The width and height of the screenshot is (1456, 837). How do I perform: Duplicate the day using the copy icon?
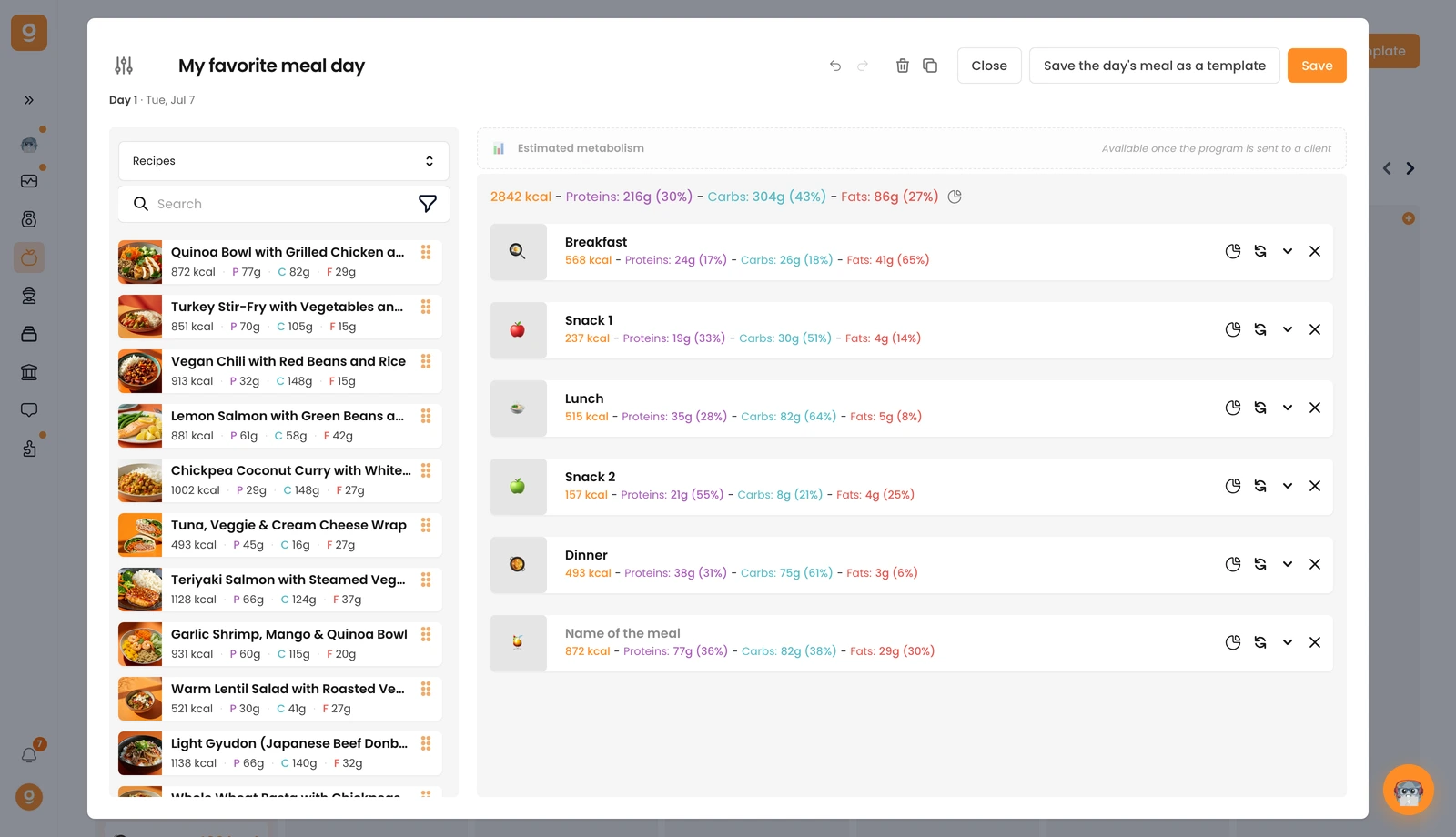[x=930, y=66]
